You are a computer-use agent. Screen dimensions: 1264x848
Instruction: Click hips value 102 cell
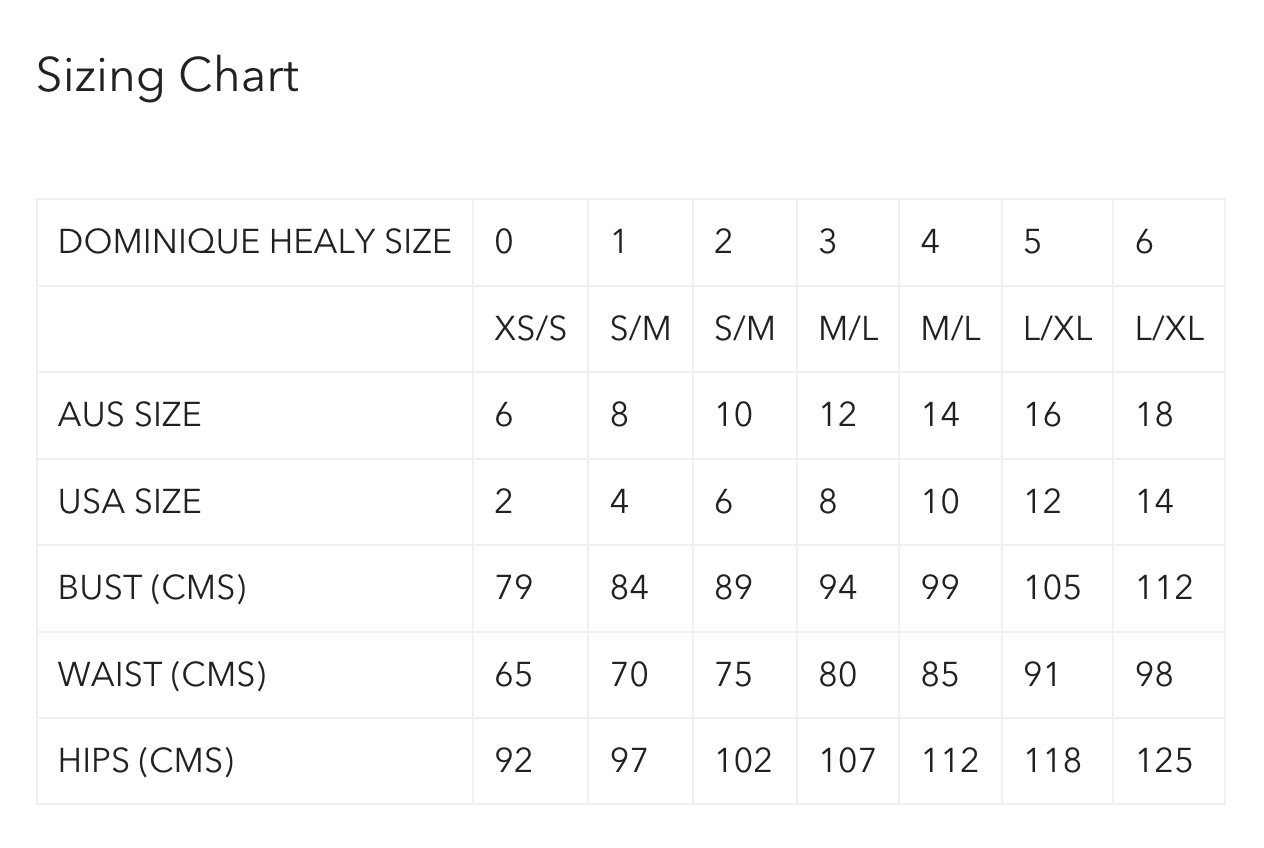tap(743, 761)
